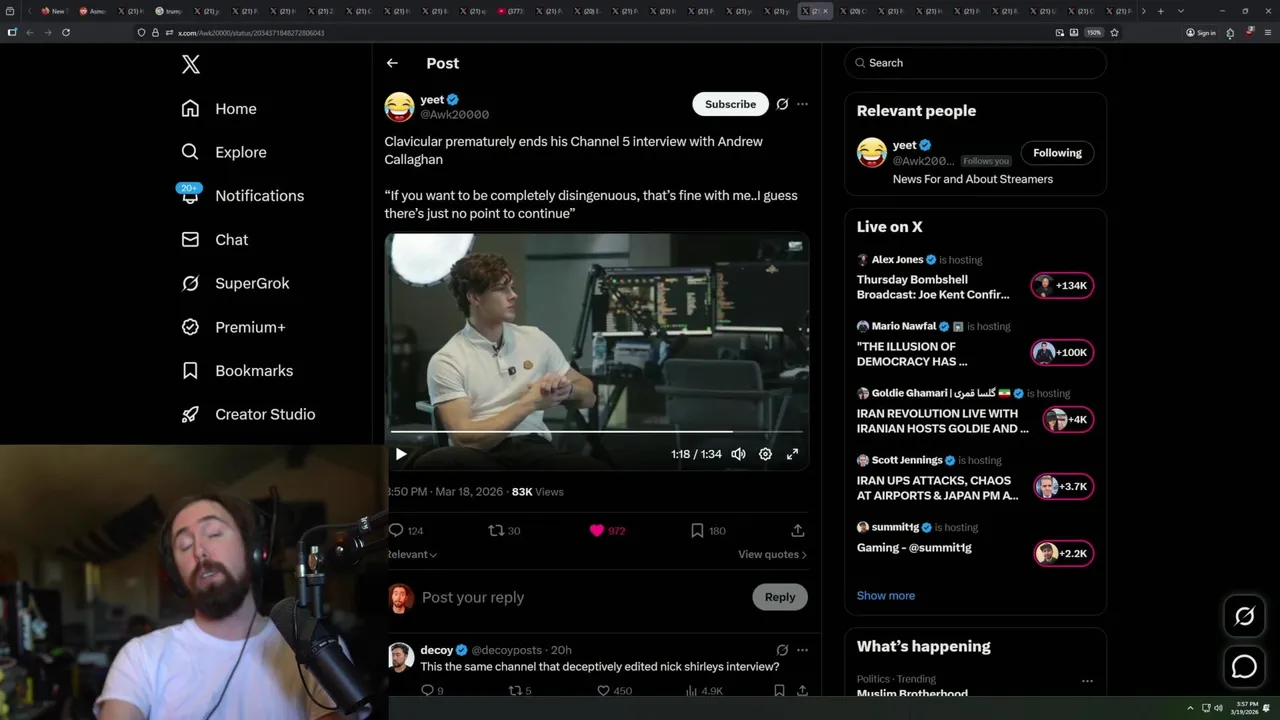Click decoy's username on reply

pyautogui.click(x=437, y=650)
